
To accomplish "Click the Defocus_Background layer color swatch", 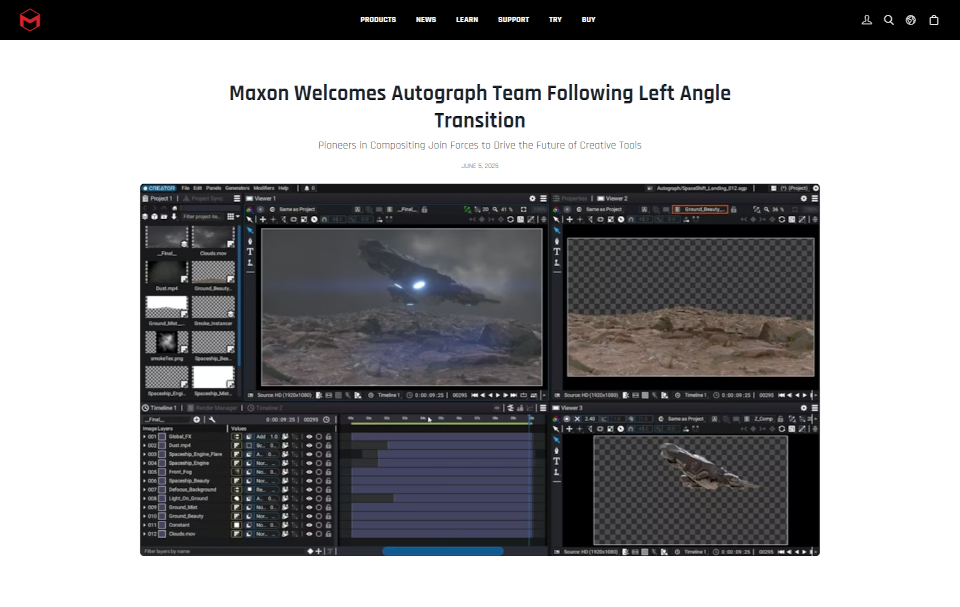I will click(x=162, y=489).
